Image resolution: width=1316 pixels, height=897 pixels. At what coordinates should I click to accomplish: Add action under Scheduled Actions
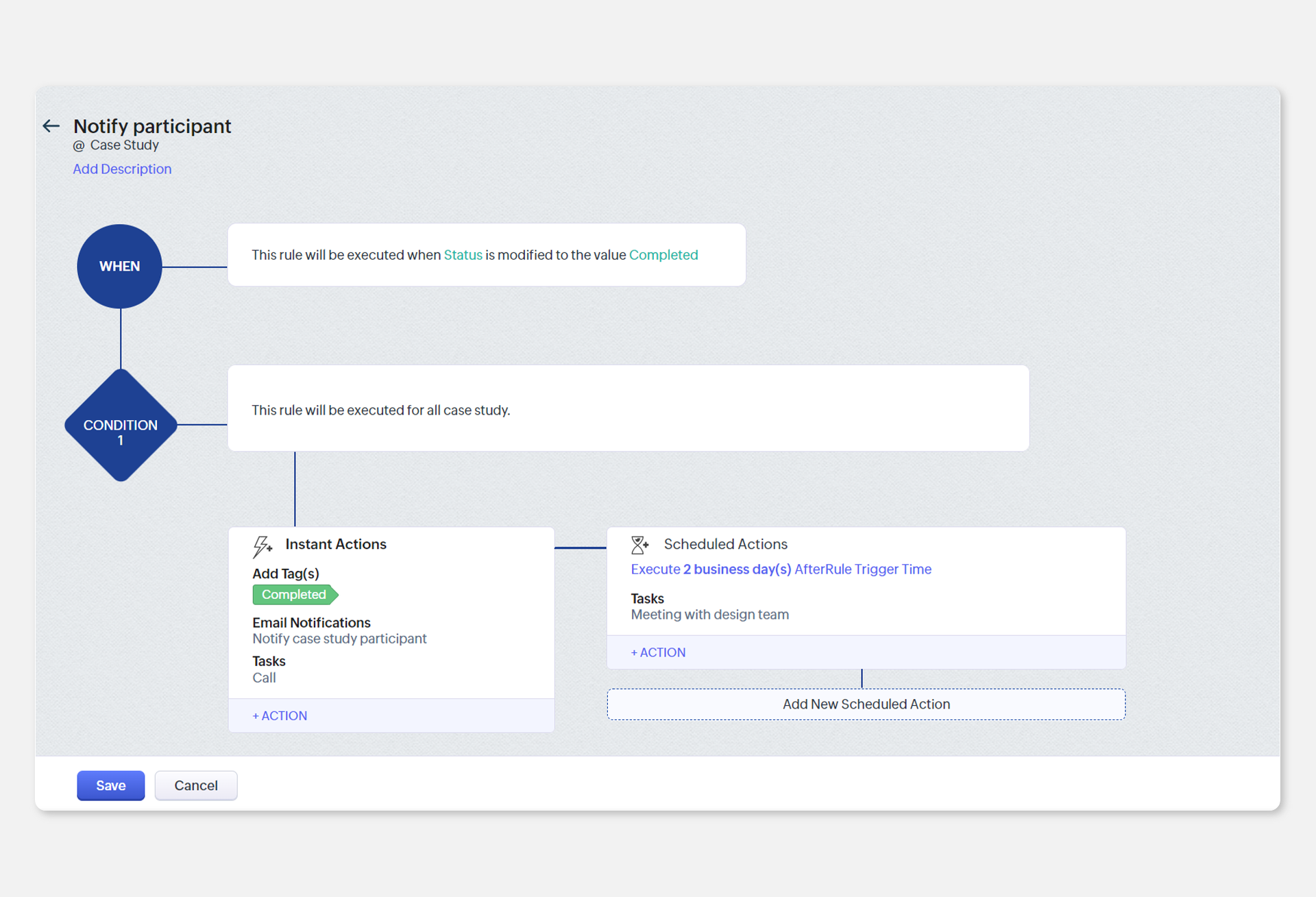click(x=658, y=652)
